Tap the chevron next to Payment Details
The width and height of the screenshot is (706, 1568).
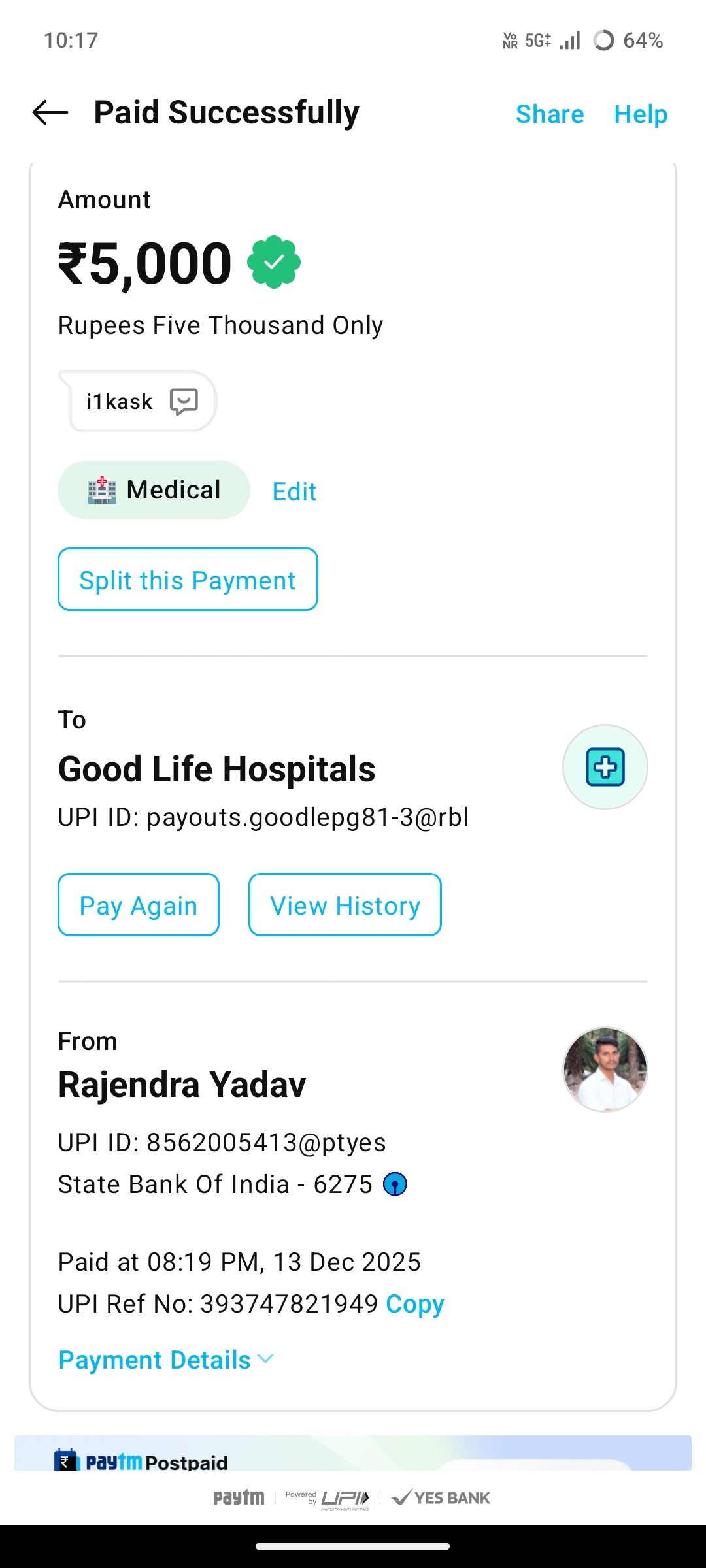point(265,1359)
